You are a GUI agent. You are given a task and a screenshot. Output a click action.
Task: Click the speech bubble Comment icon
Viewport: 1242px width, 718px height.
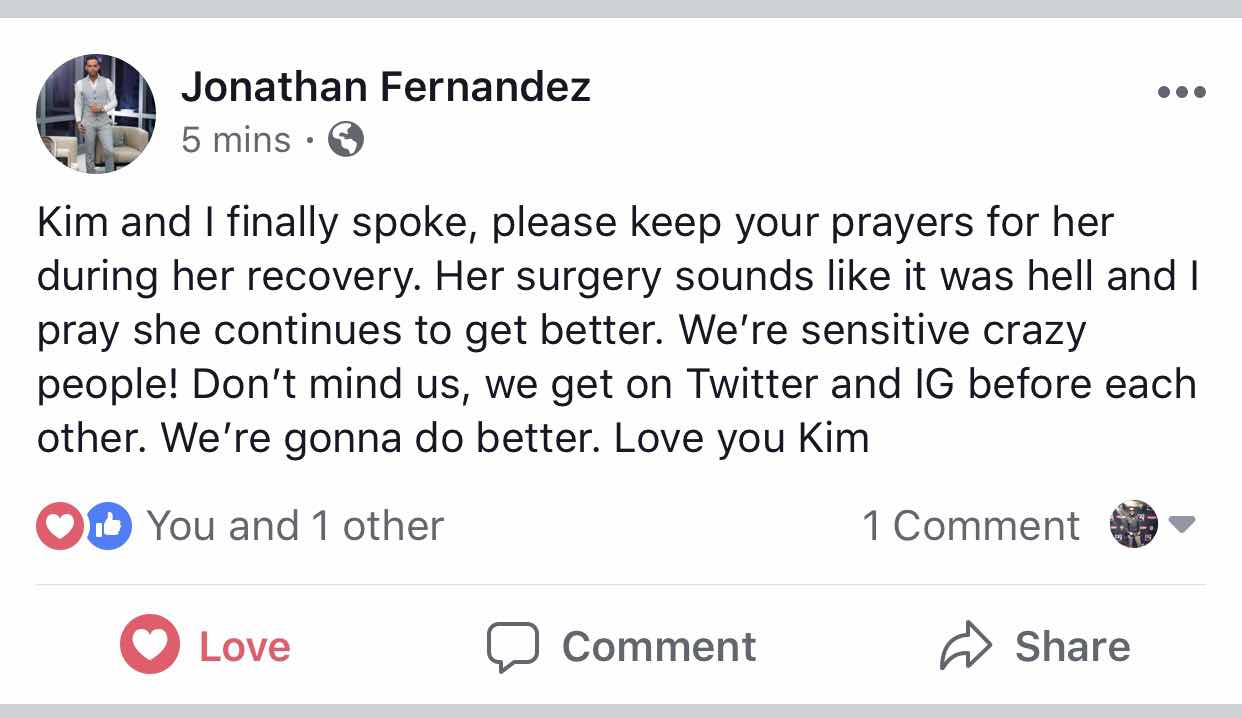[513, 646]
